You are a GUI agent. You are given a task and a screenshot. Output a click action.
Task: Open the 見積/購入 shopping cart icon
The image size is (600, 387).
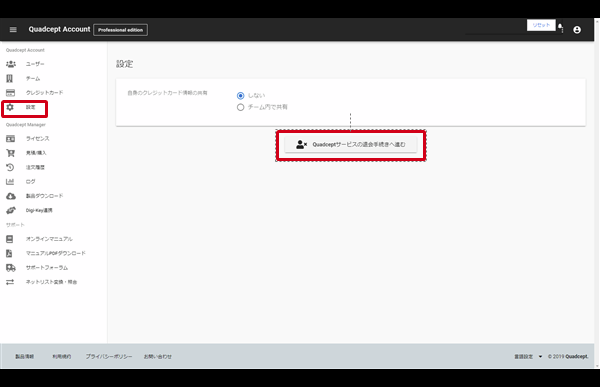(x=10, y=153)
